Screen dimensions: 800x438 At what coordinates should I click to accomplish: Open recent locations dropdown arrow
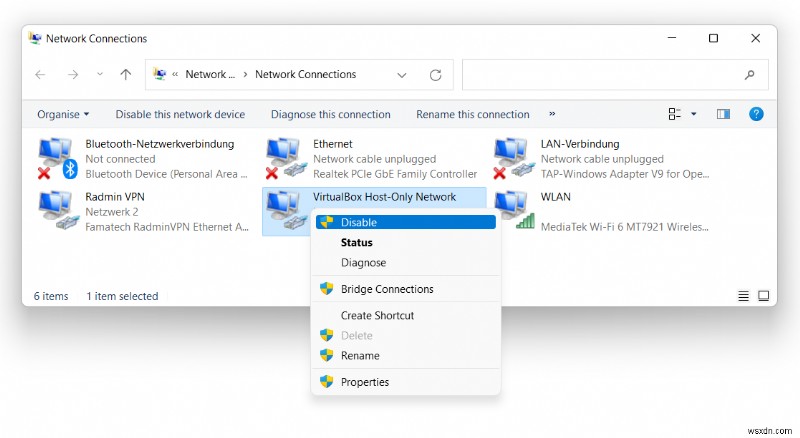click(x=100, y=75)
